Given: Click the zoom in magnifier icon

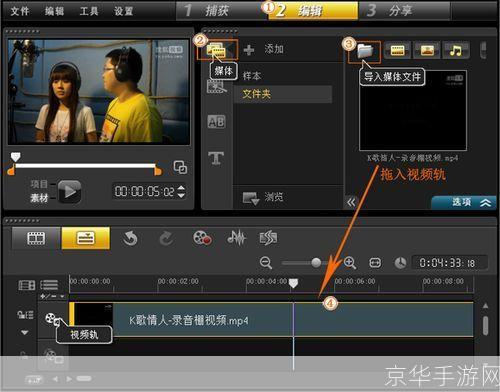Looking at the screenshot, I should click(x=350, y=263).
